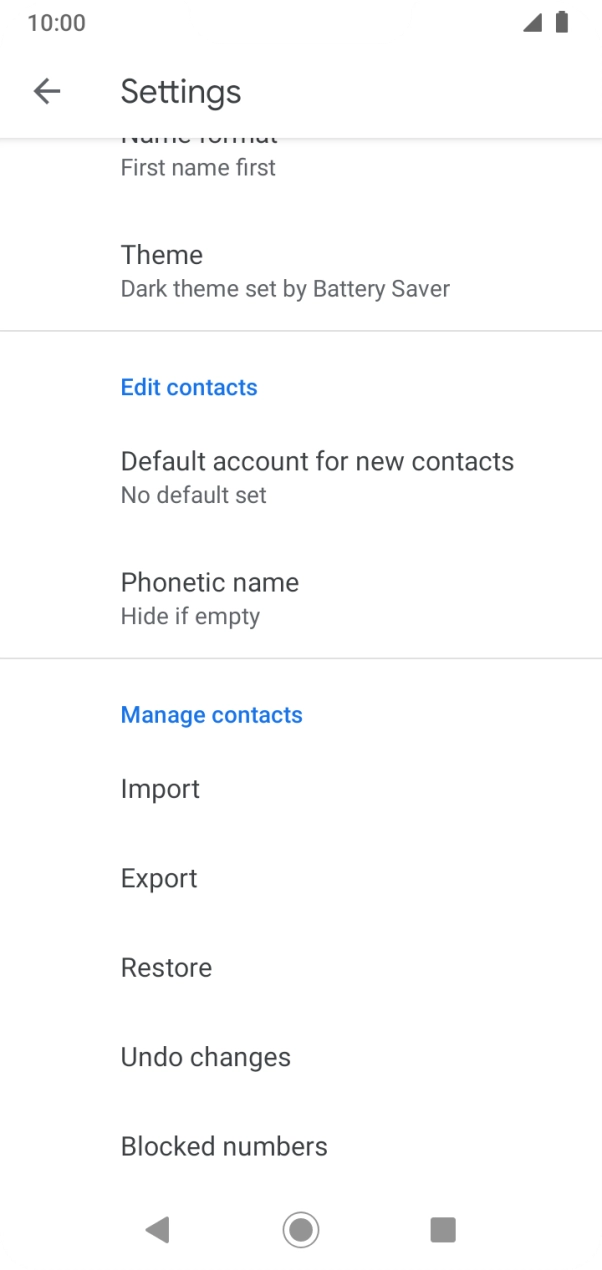This screenshot has height=1270, width=602.
Task: Tap the battery status icon
Action: coord(562,23)
